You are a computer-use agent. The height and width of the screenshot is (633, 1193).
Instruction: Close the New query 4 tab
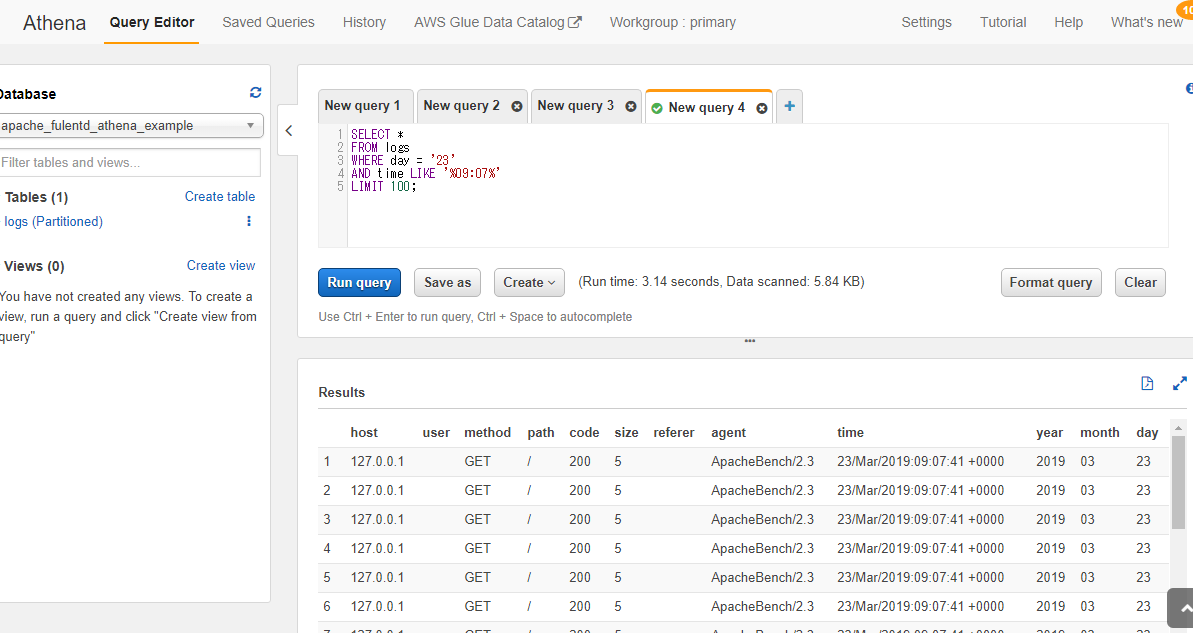coord(762,108)
